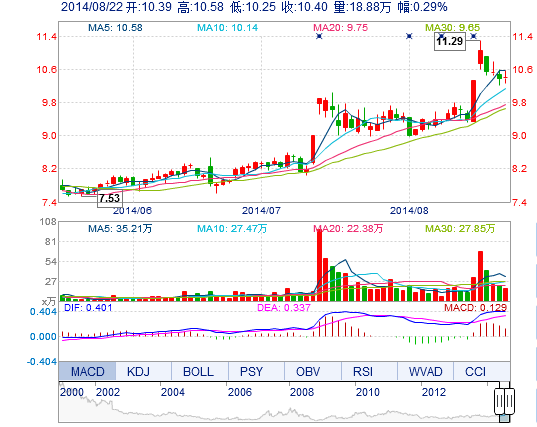Click year 2004 on overview timeline
Viewport: 537px width, 427px height.
coord(173,392)
